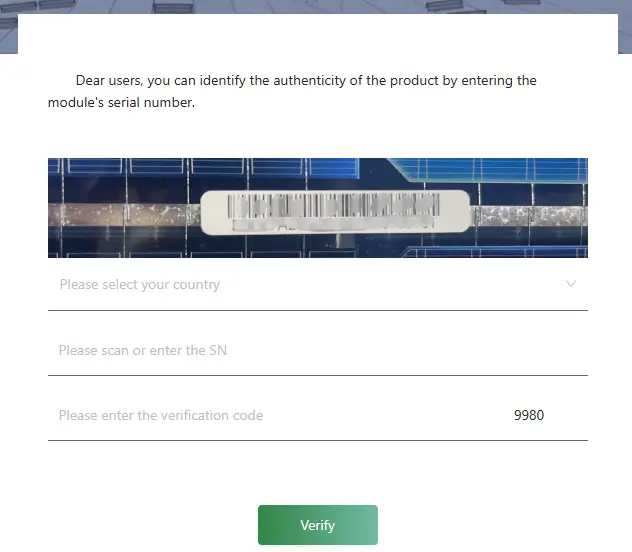Viewport: 632px width, 552px height.
Task: Click the light blue panel graphic in banner
Action: pos(494,169)
